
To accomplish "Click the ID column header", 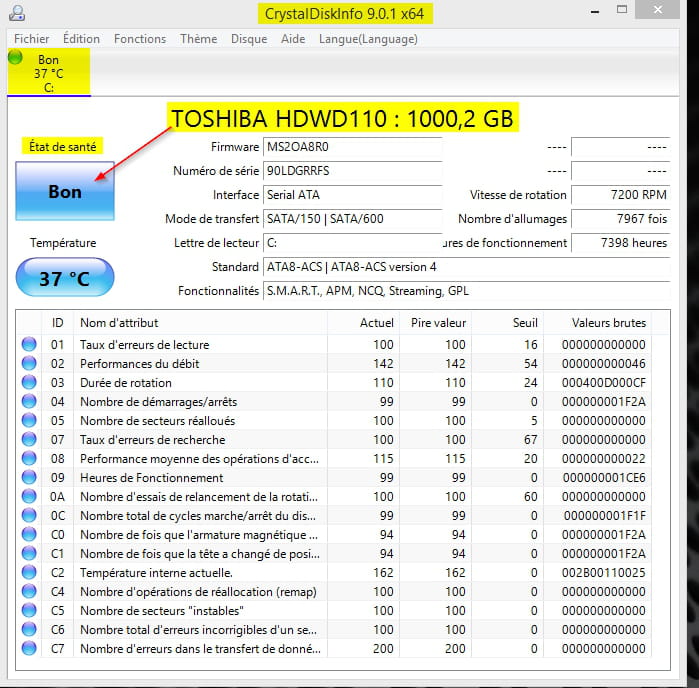I will [x=58, y=323].
